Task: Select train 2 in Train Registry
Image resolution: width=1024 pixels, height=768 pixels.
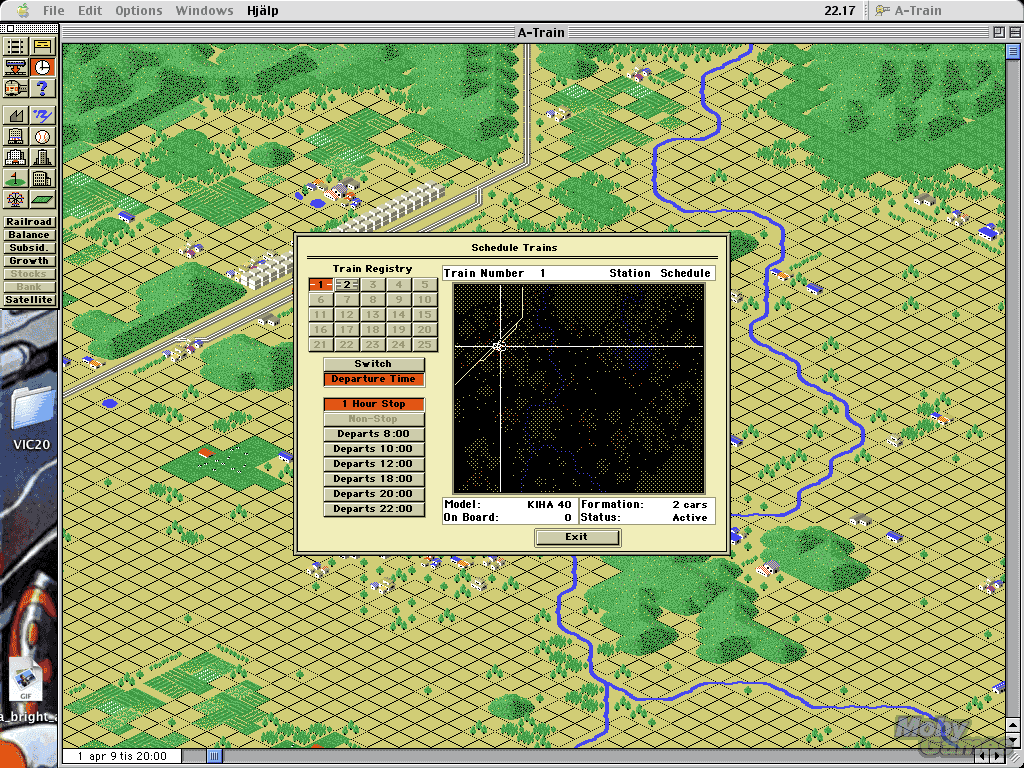Action: (347, 285)
